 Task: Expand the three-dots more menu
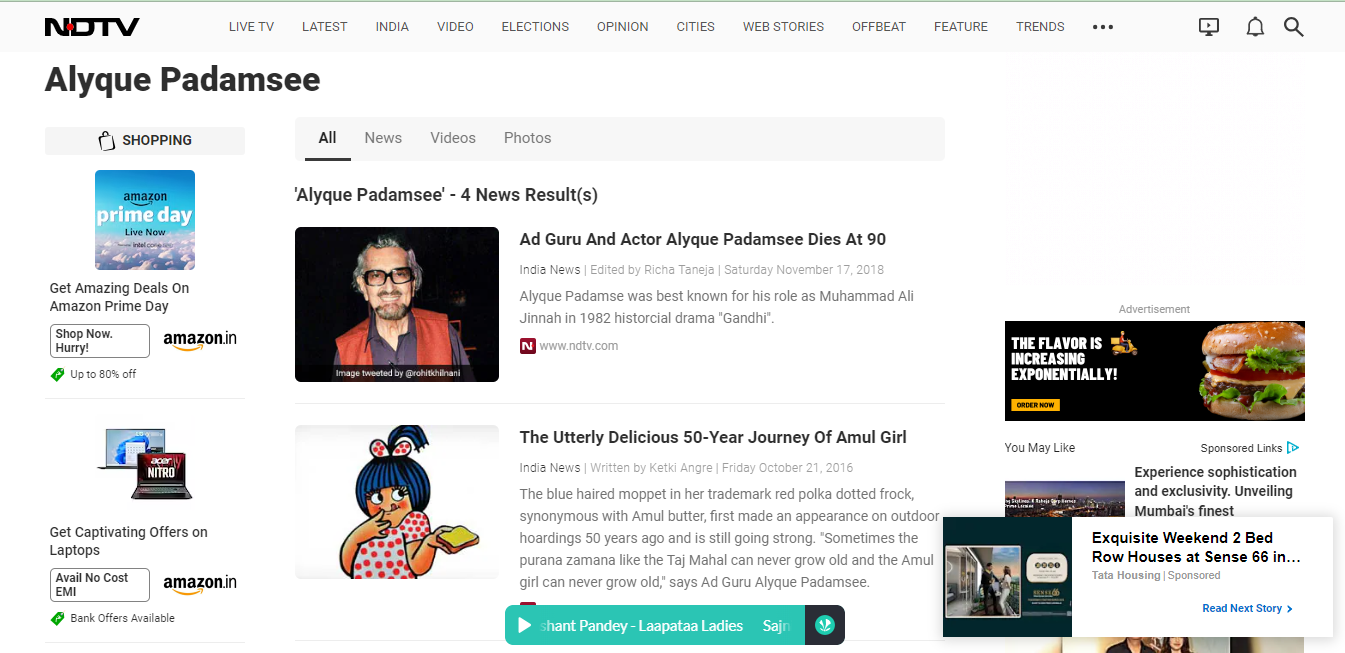coord(1103,27)
